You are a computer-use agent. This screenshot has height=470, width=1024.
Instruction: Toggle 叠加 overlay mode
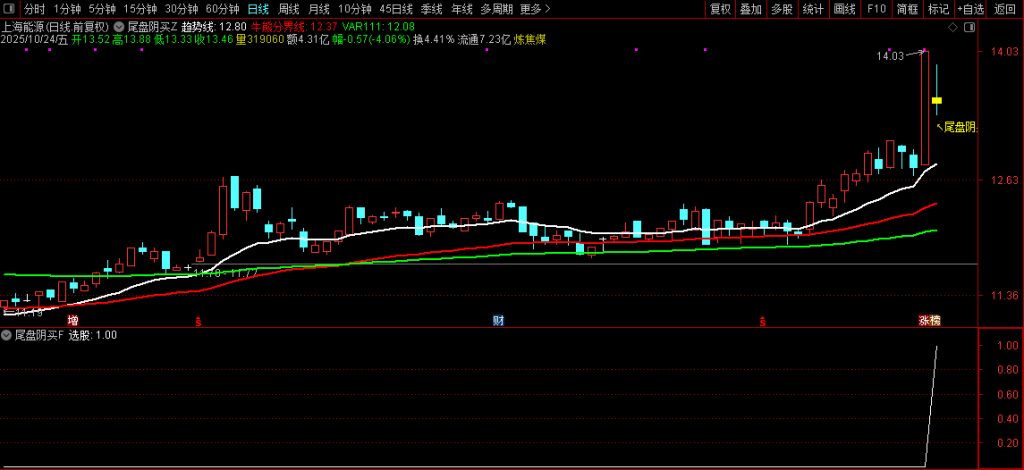tap(751, 9)
